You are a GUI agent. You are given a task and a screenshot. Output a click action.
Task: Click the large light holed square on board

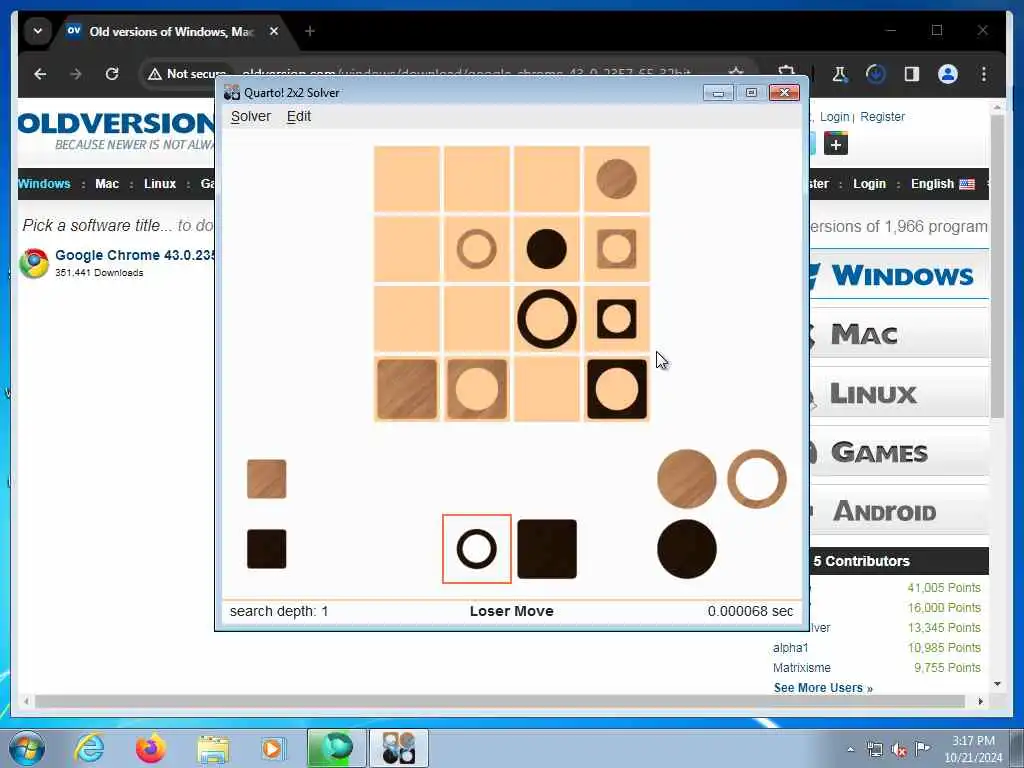click(477, 389)
